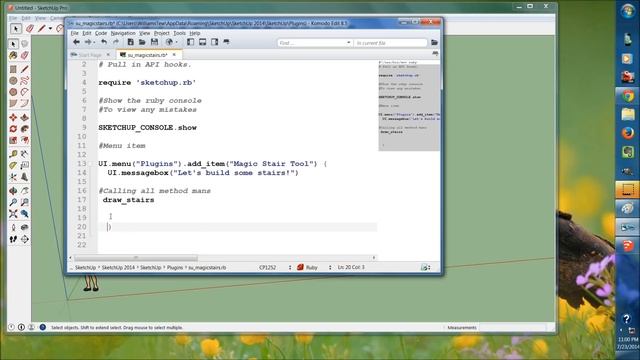Select the SketchUp Walk footprints tool

(x=13, y=239)
